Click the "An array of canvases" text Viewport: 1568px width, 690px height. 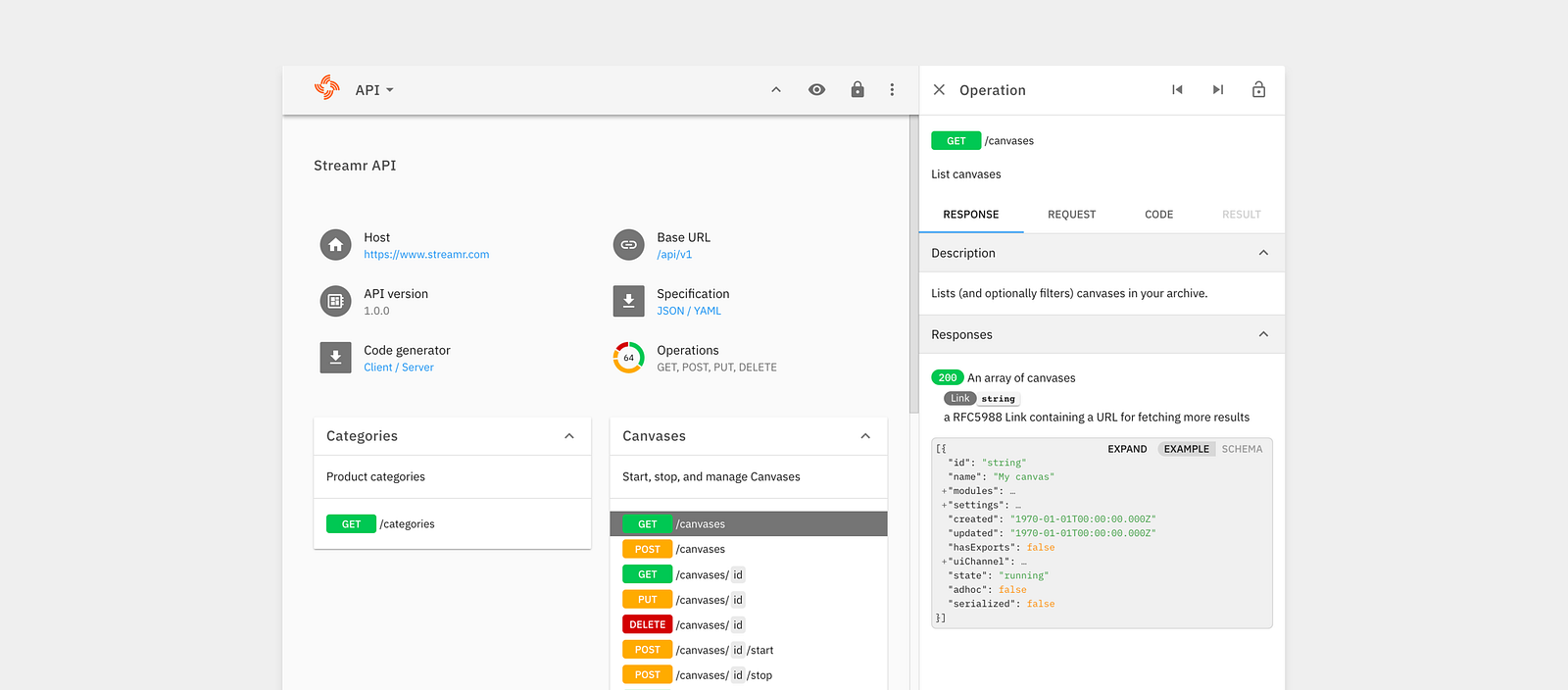click(x=1021, y=378)
